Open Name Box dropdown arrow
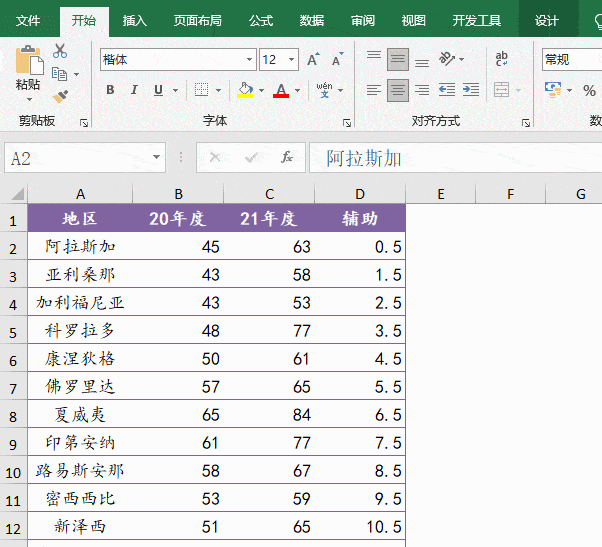This screenshot has width=602, height=547. tap(156, 157)
